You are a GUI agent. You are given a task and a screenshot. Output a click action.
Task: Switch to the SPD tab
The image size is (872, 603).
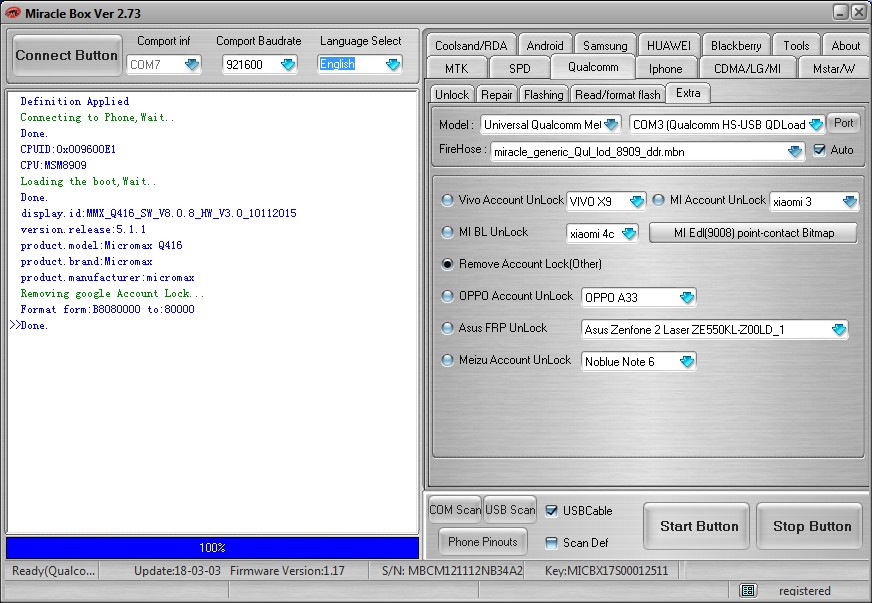point(520,68)
